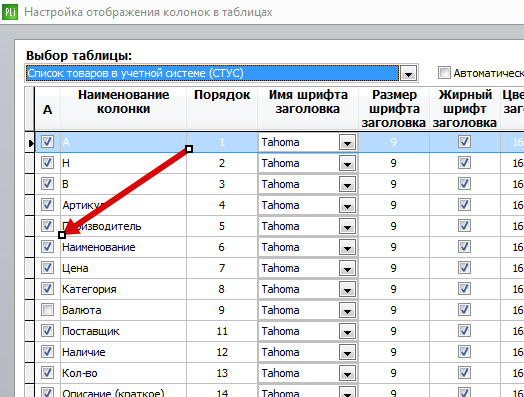Open font dropdown in Артикул row
The height and width of the screenshot is (397, 524).
pos(347,206)
